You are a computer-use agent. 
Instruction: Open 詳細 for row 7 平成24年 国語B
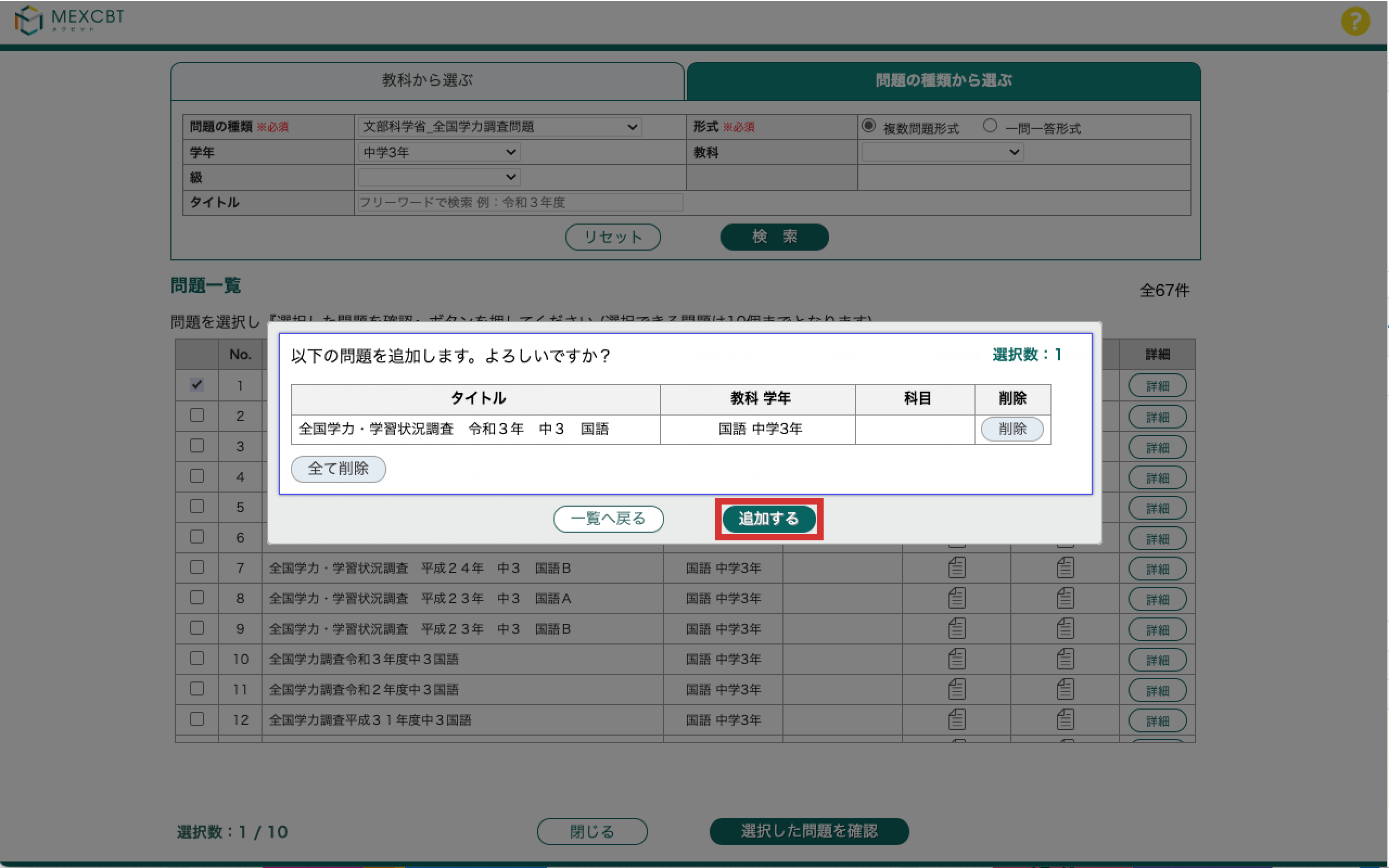1157,569
